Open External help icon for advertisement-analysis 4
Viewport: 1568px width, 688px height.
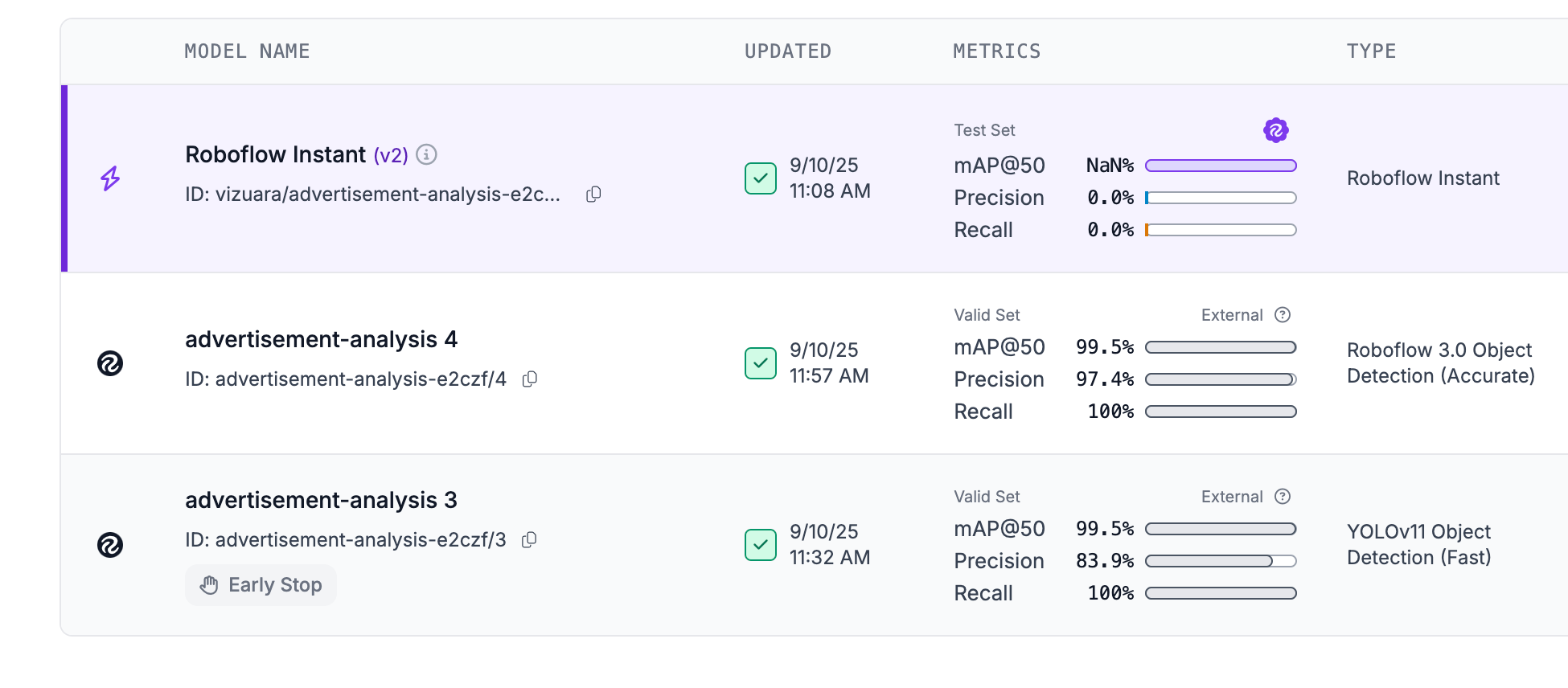pyautogui.click(x=1283, y=315)
